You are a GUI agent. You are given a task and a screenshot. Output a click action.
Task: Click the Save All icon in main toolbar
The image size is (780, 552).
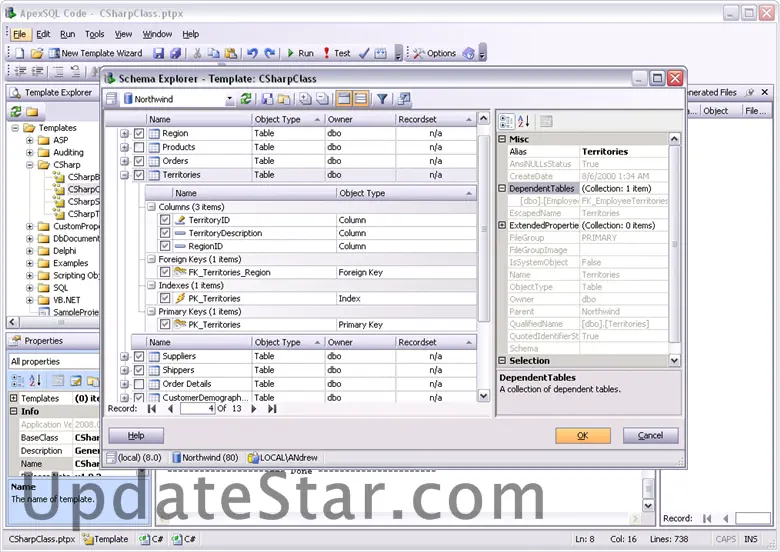pyautogui.click(x=176, y=53)
